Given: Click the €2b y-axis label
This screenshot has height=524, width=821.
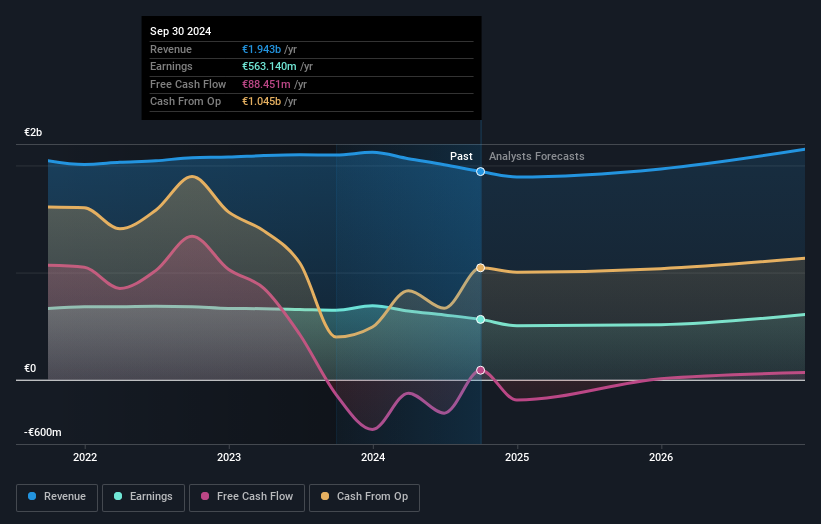Looking at the screenshot, I should 33,132.
